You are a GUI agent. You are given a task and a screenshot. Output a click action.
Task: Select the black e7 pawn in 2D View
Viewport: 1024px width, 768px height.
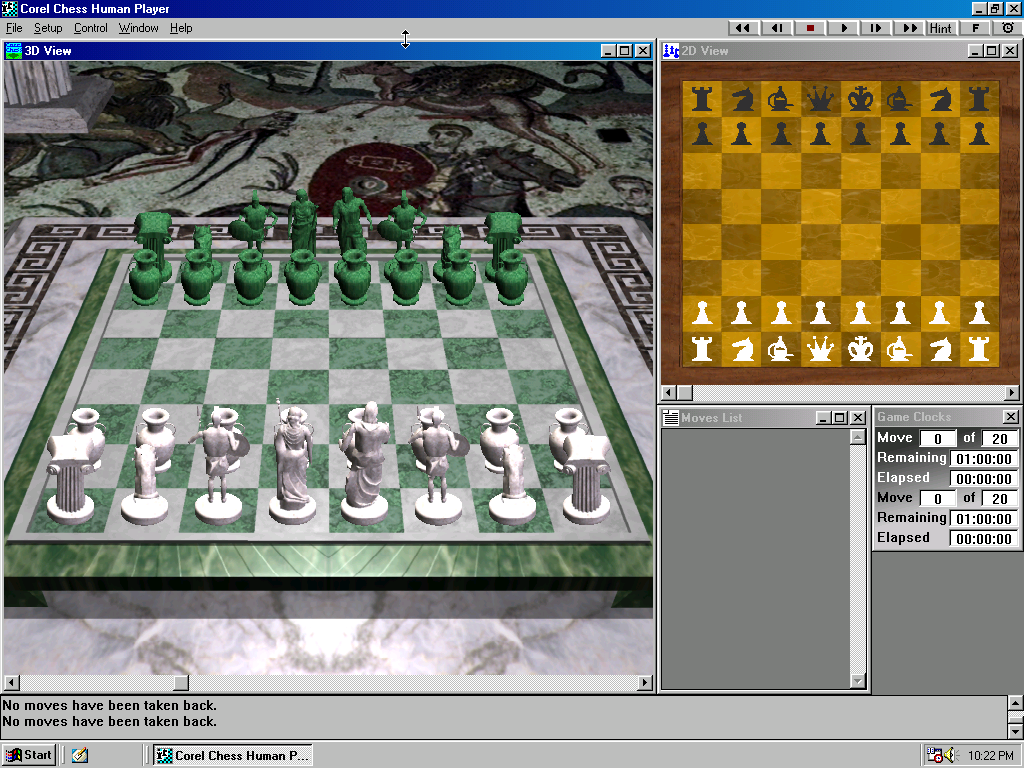[860, 135]
